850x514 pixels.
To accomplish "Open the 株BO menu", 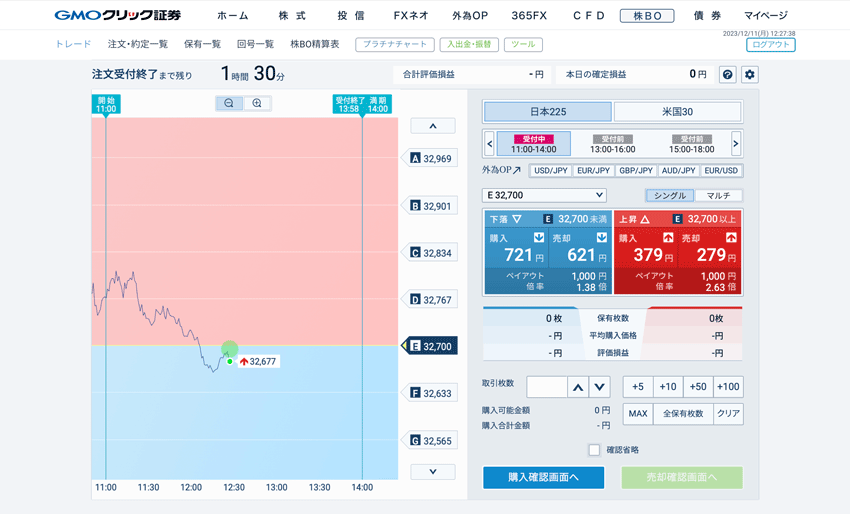I will pyautogui.click(x=647, y=16).
